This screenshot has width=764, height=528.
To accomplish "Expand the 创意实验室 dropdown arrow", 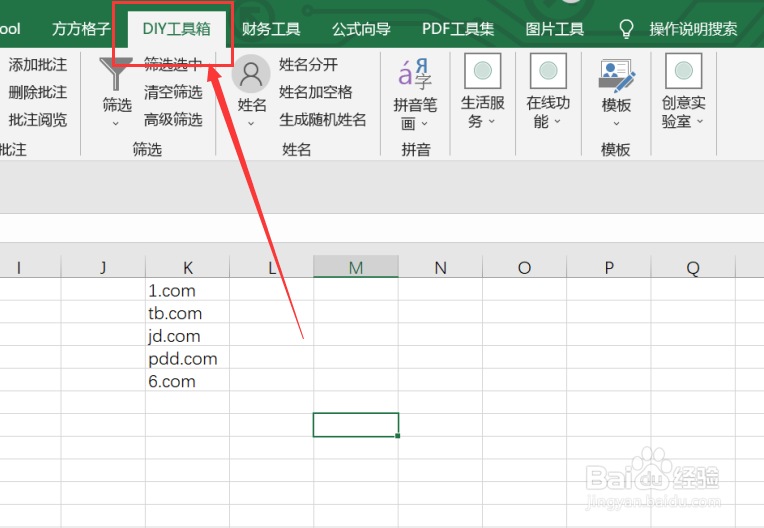I will pos(700,121).
